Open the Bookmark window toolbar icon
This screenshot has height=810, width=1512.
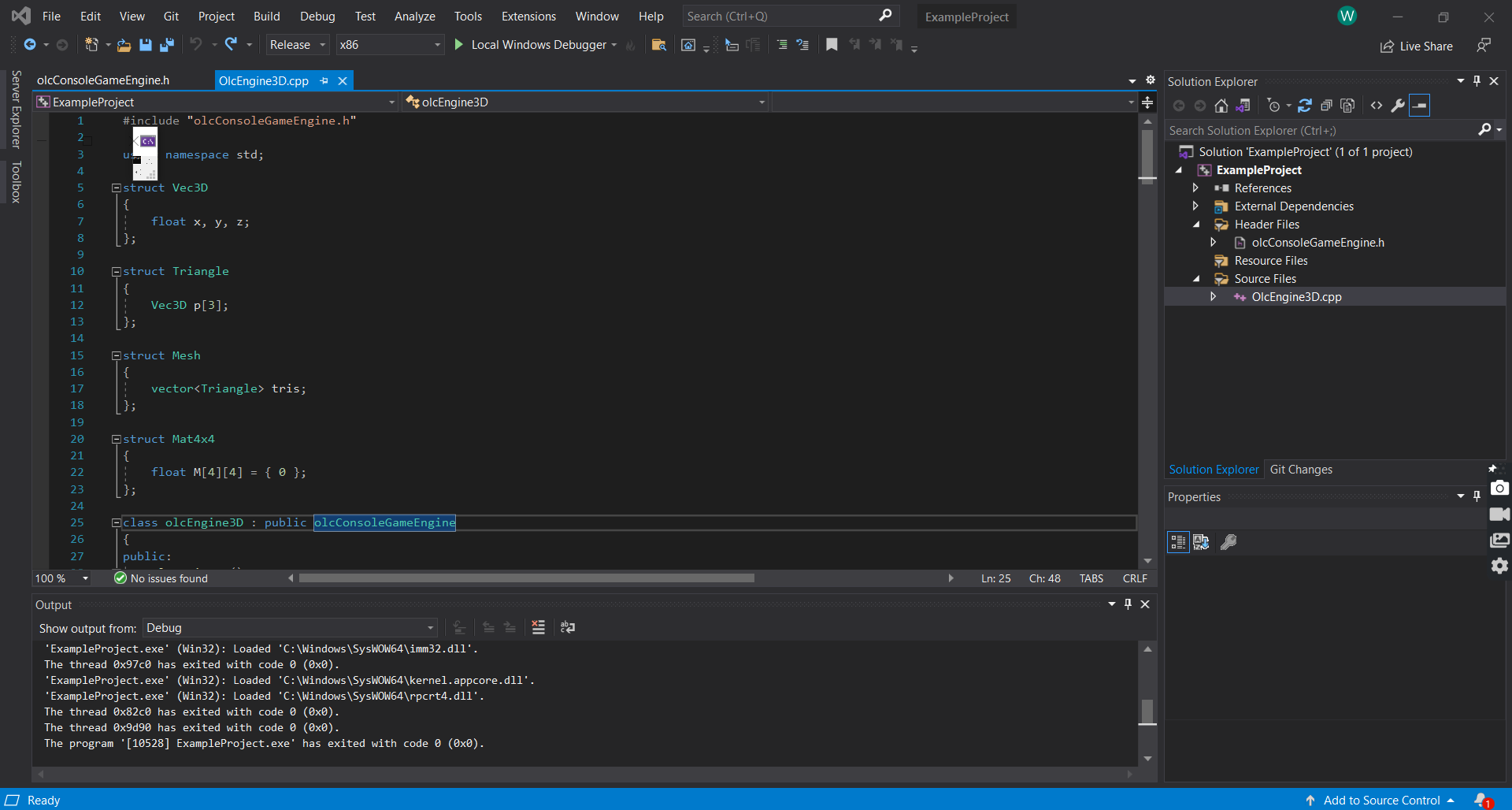coord(832,44)
